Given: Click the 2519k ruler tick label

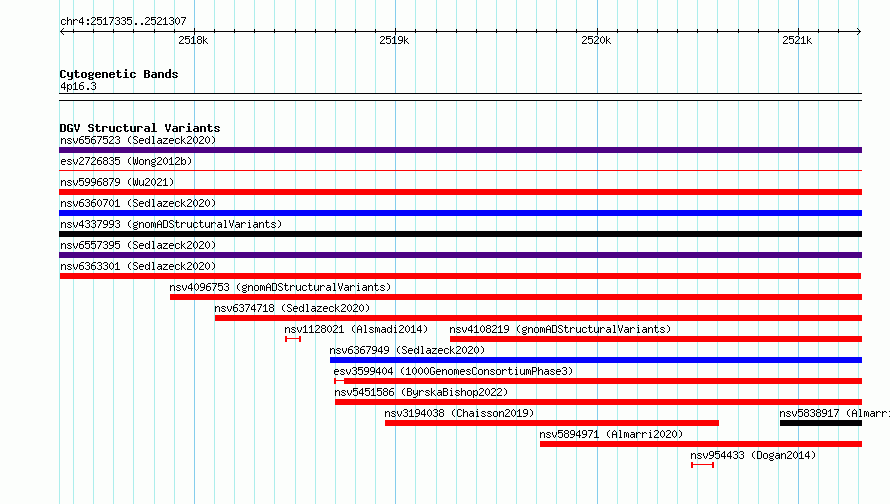Looking at the screenshot, I should coord(394,40).
